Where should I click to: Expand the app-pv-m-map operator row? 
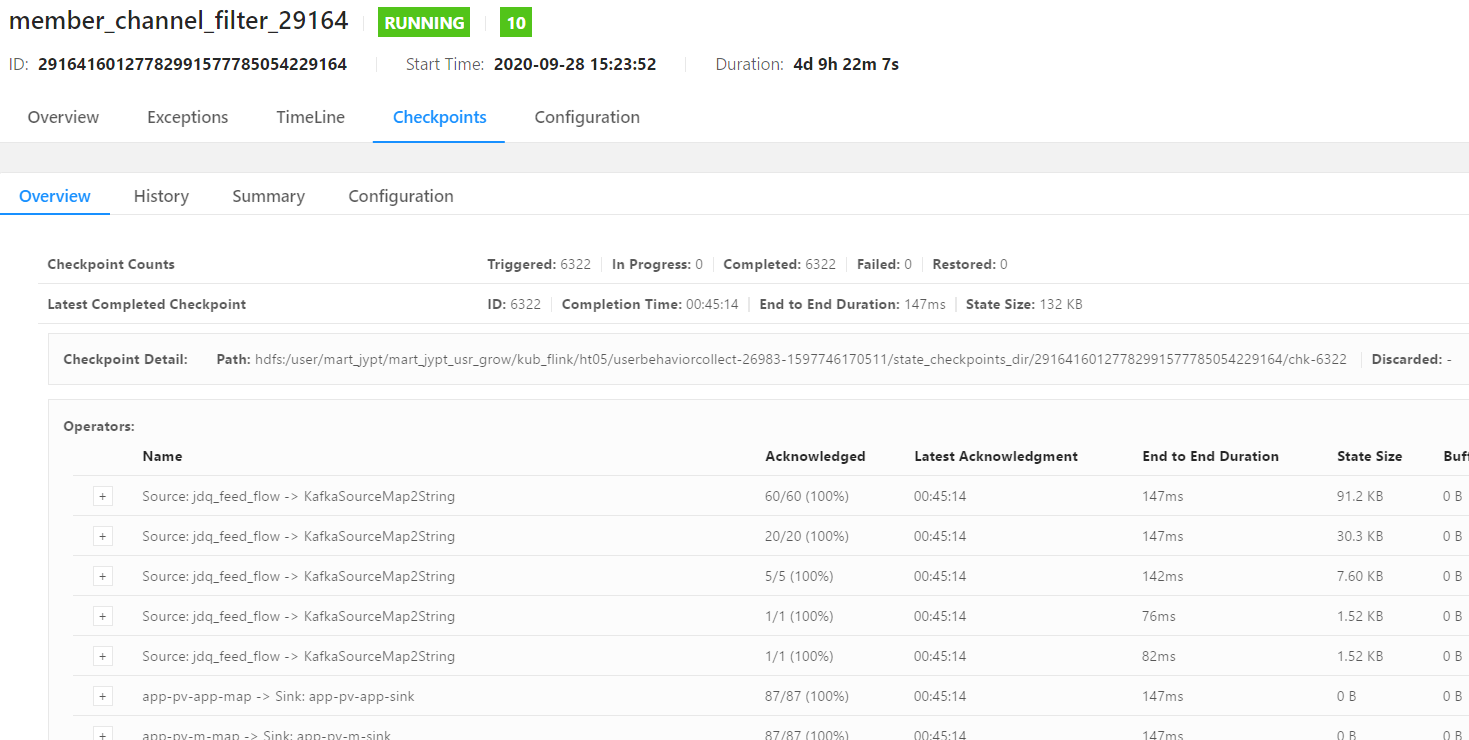tap(102, 733)
